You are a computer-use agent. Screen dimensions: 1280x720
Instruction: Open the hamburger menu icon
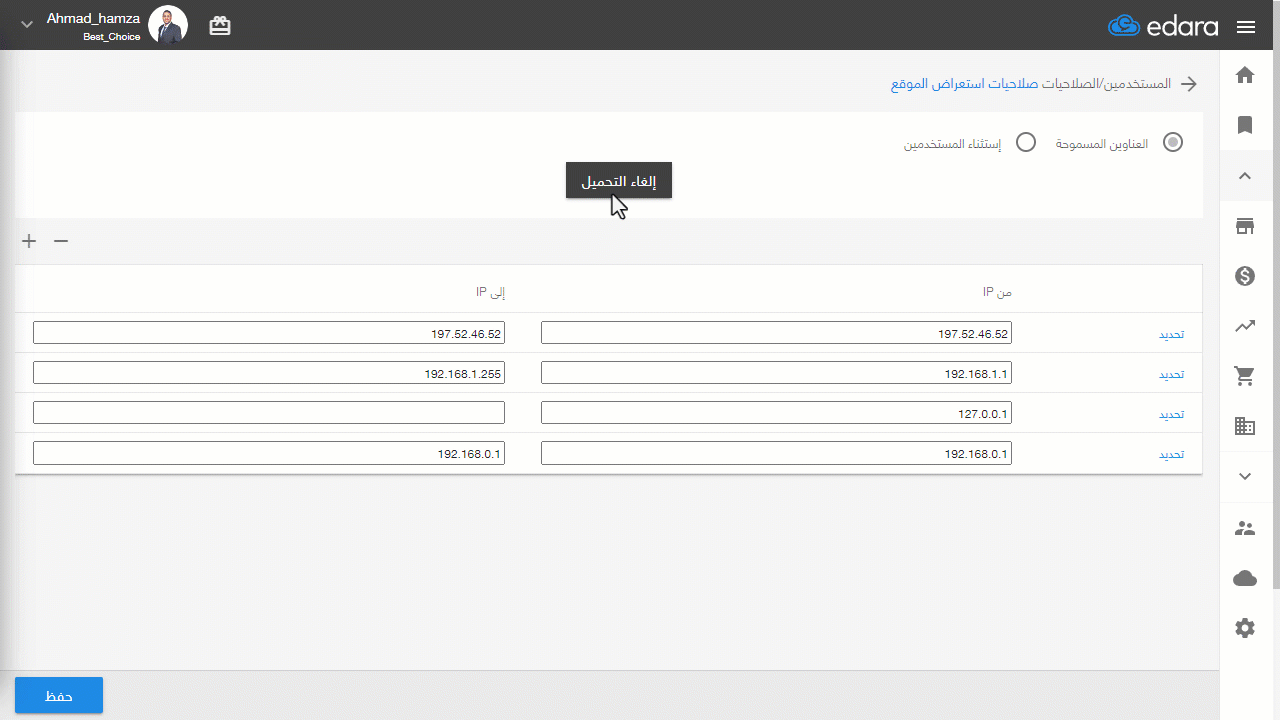tap(1245, 27)
